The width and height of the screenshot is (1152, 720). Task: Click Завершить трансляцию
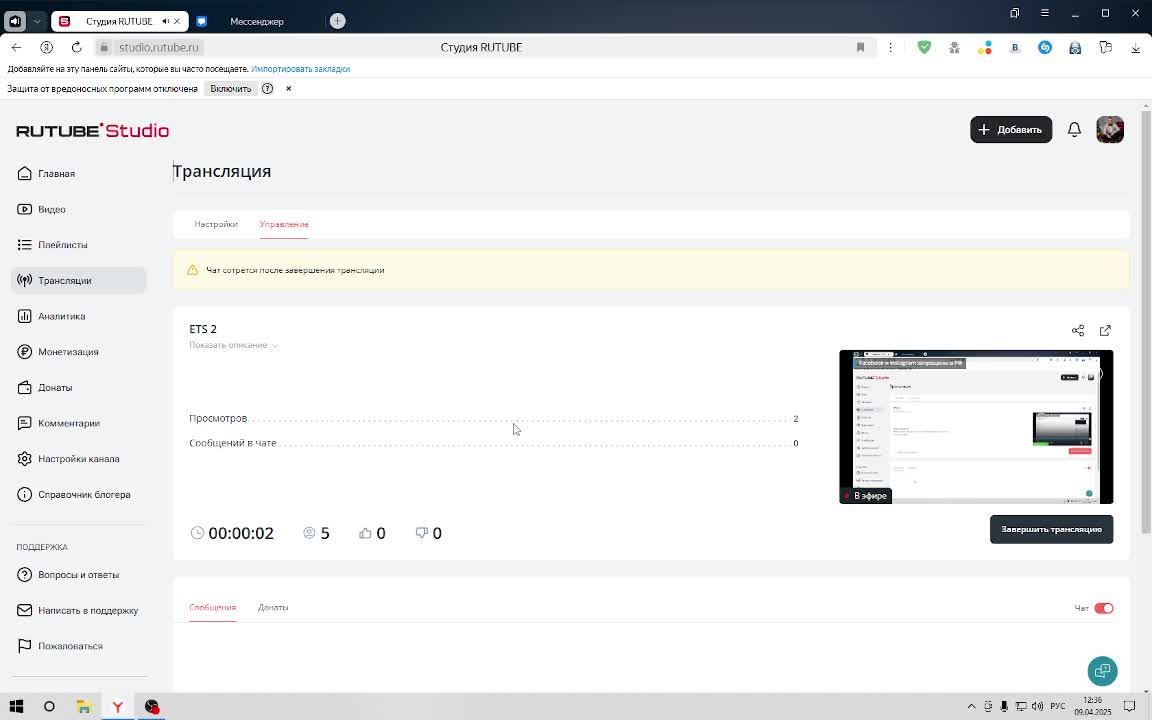point(1051,529)
